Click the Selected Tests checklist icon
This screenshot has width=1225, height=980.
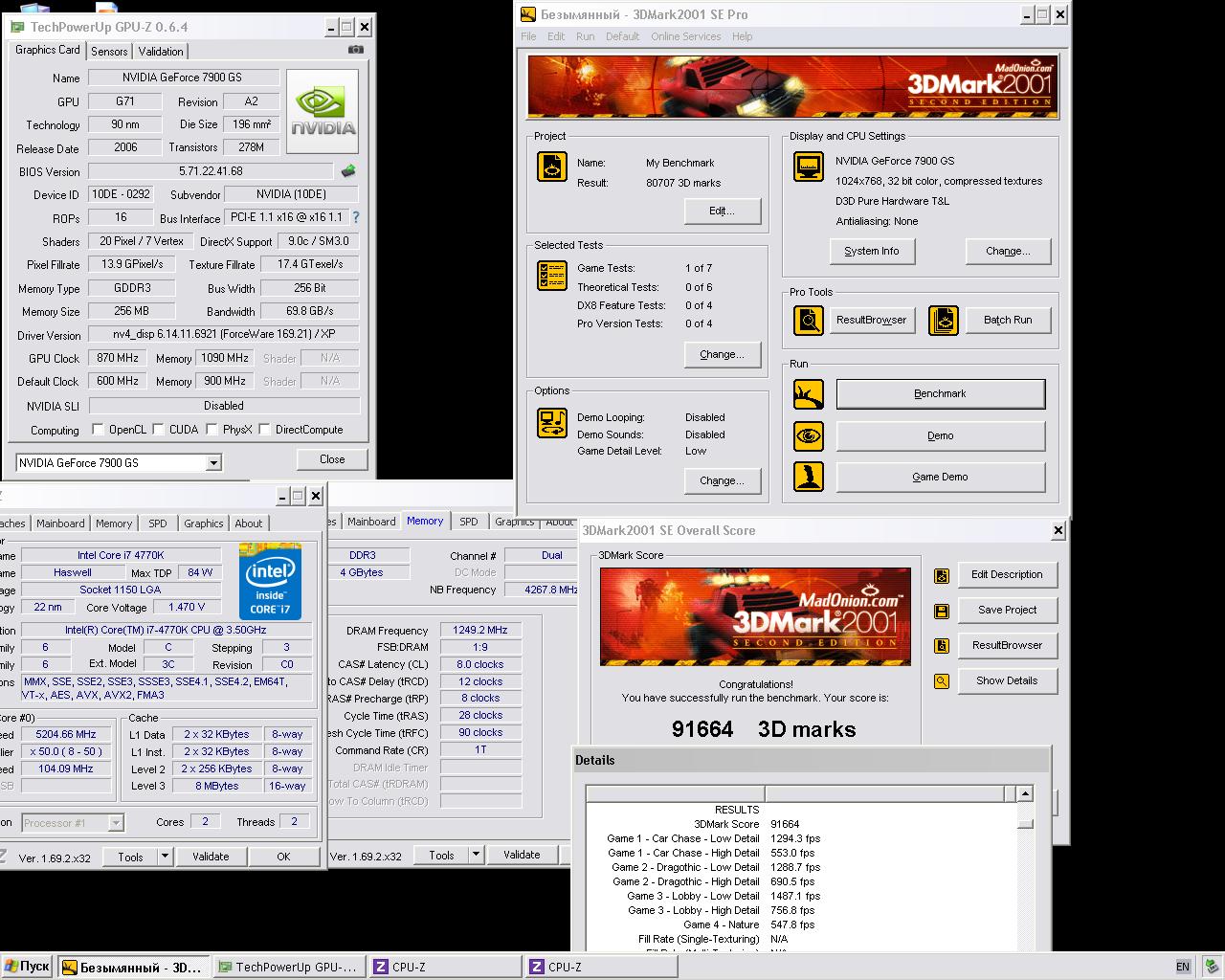[x=552, y=276]
